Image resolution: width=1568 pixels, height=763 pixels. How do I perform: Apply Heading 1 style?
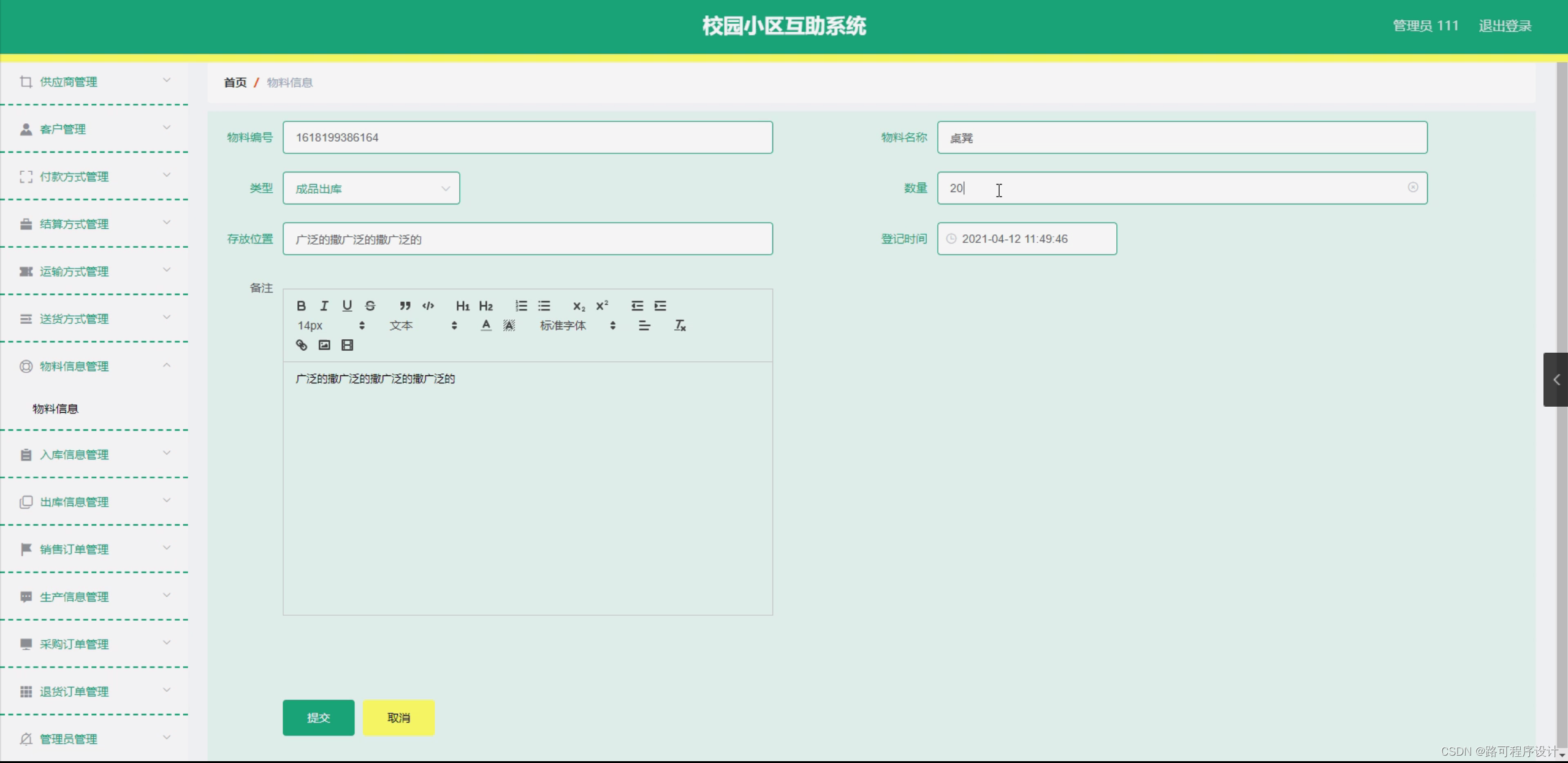point(462,305)
